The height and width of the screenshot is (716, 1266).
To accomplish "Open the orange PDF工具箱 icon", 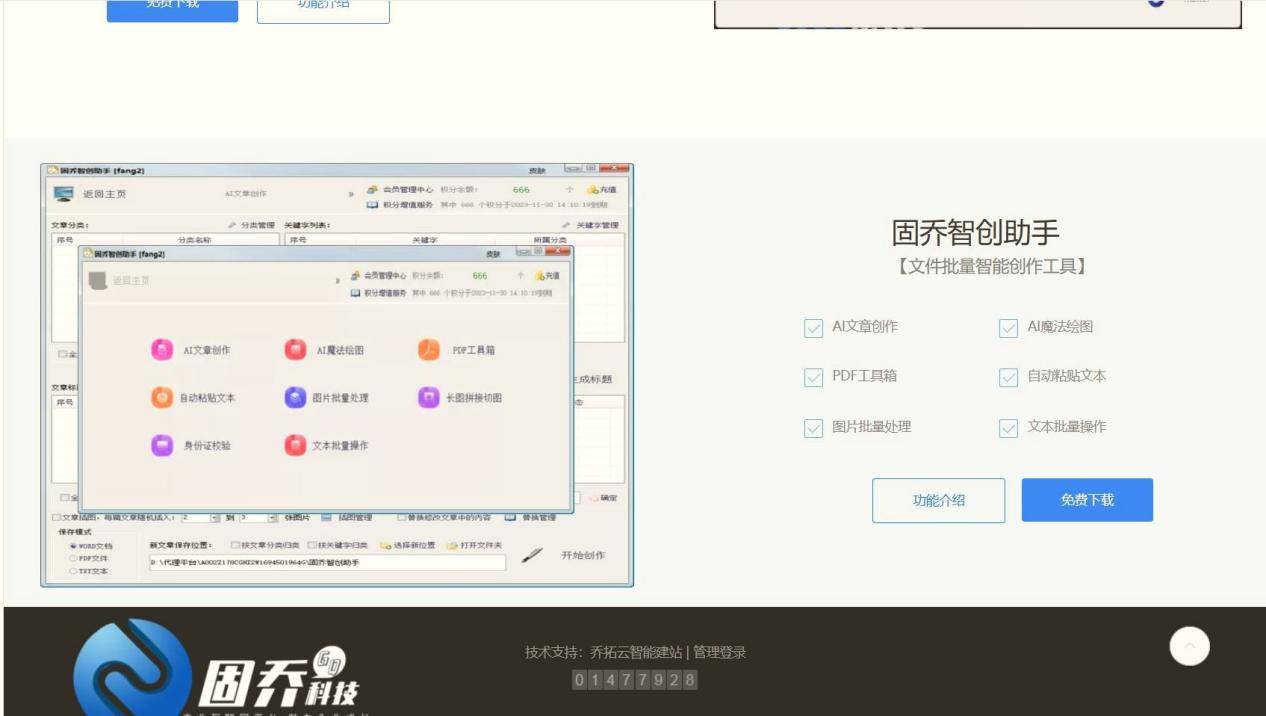I will coord(429,350).
